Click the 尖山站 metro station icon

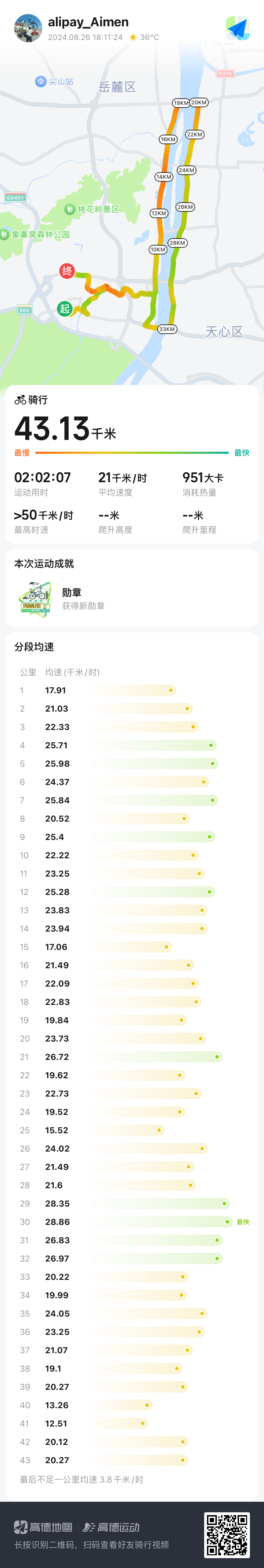coord(41,81)
